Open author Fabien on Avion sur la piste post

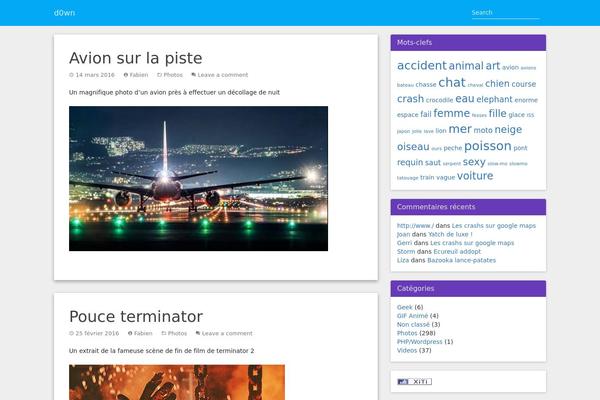(x=139, y=75)
